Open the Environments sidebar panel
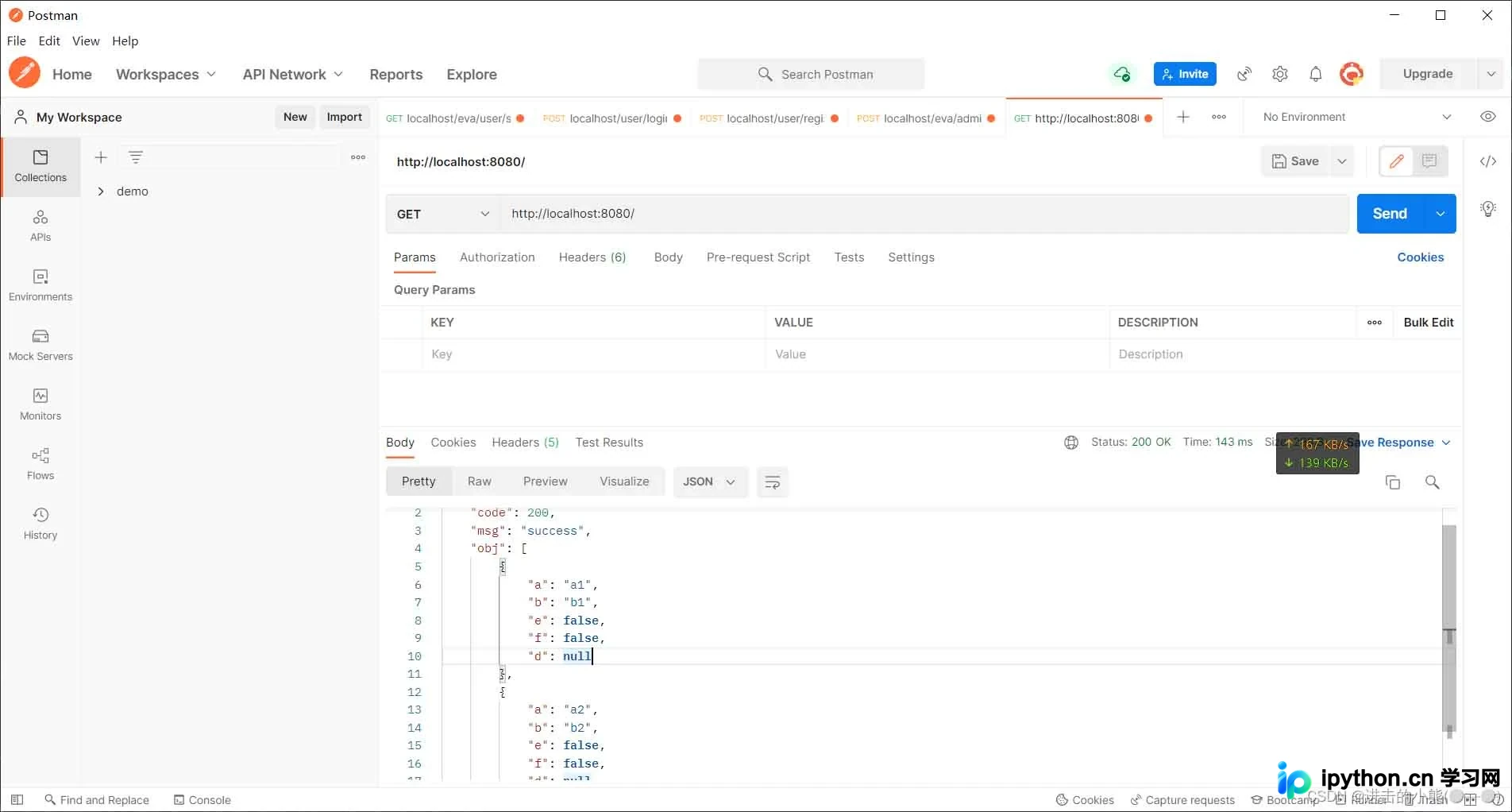 click(x=40, y=285)
